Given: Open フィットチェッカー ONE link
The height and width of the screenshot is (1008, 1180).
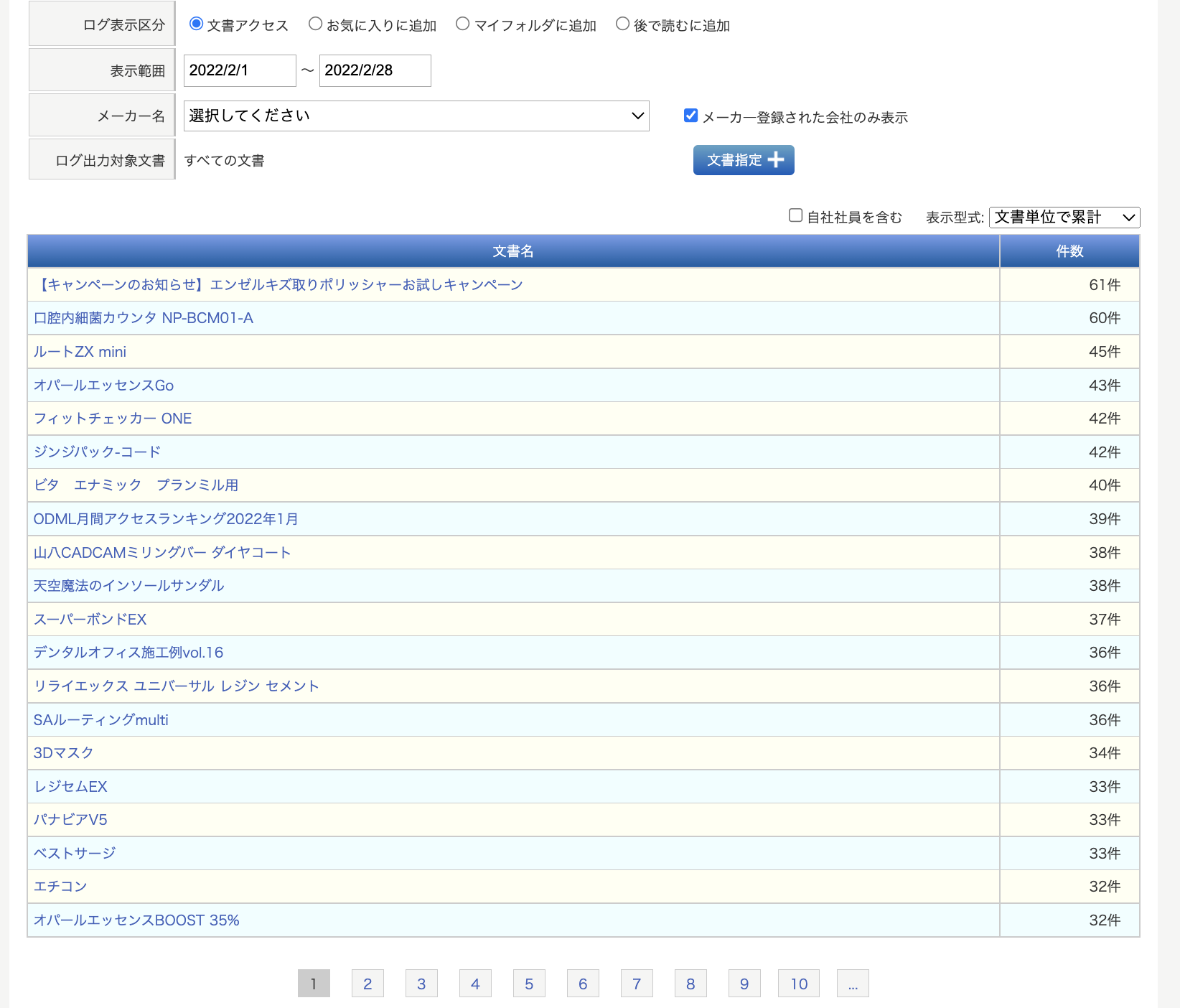Looking at the screenshot, I should click(x=113, y=419).
